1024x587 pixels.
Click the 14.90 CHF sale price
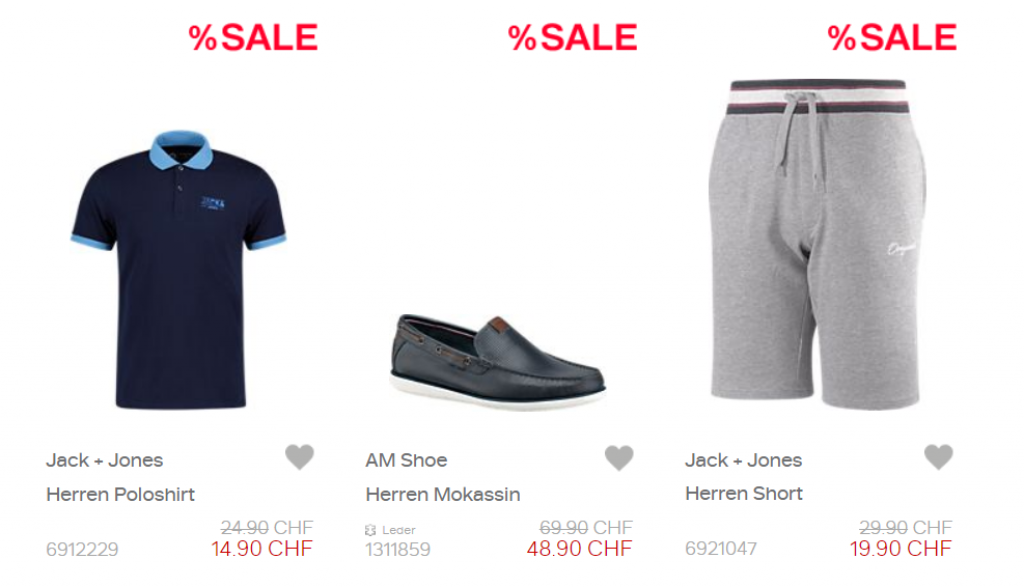[262, 548]
